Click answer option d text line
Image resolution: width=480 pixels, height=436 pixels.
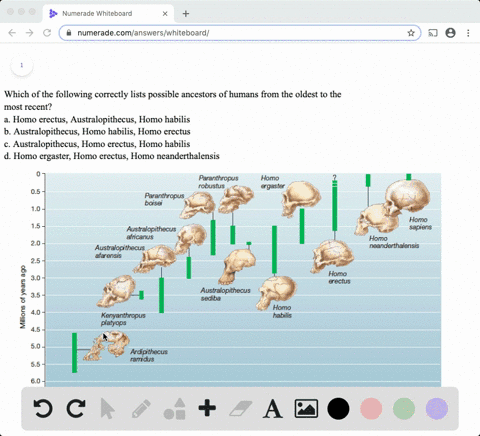pyautogui.click(x=112, y=156)
